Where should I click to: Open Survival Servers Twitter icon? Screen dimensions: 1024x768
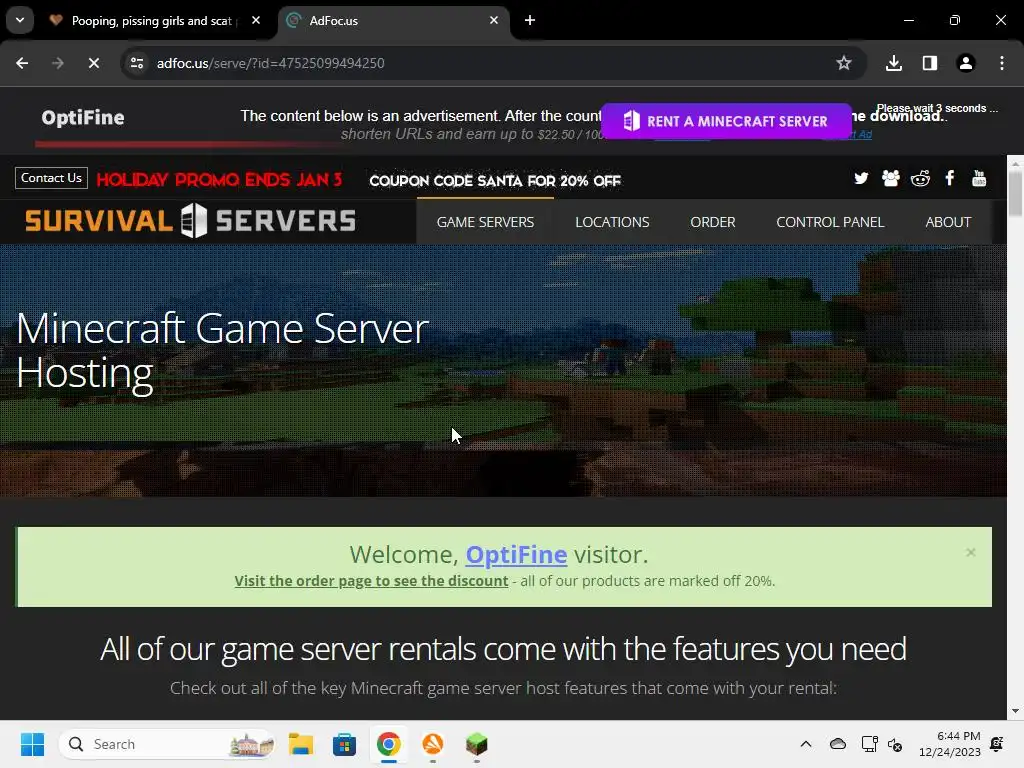(861, 178)
